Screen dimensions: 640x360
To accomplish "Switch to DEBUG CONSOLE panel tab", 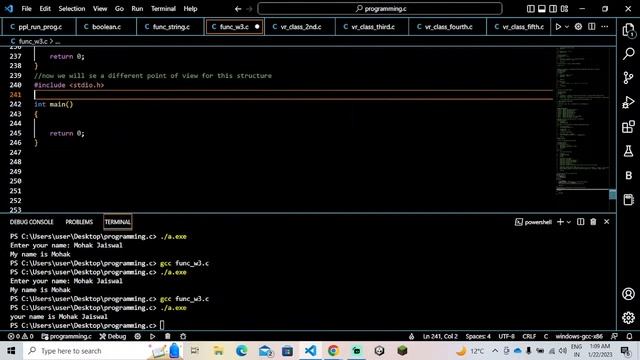I will click(x=31, y=222).
